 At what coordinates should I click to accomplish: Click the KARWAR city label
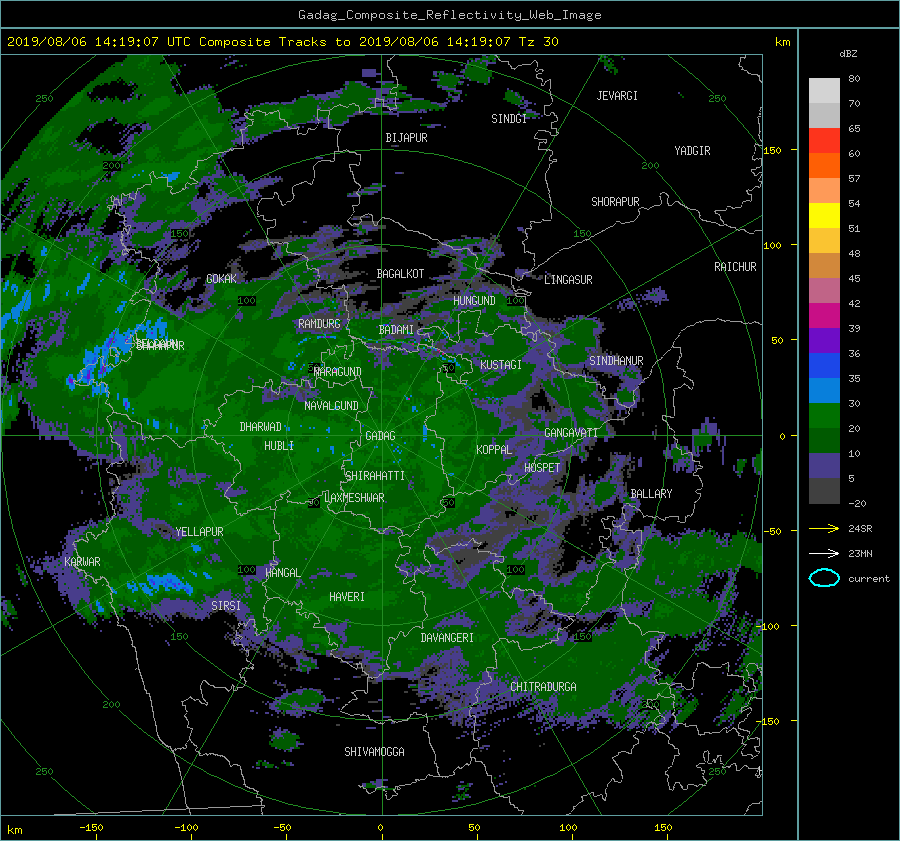(82, 561)
